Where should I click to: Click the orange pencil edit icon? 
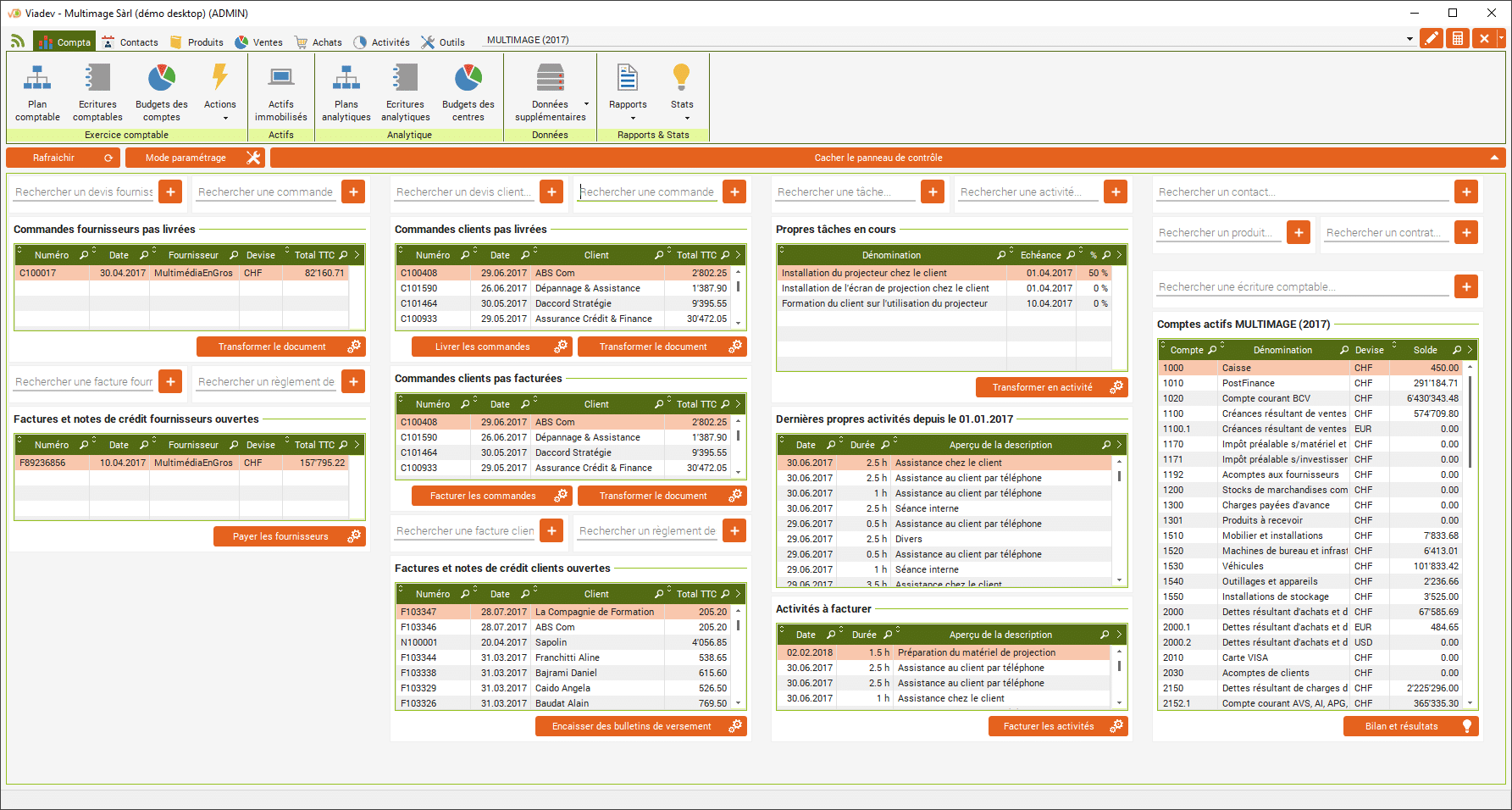1431,38
